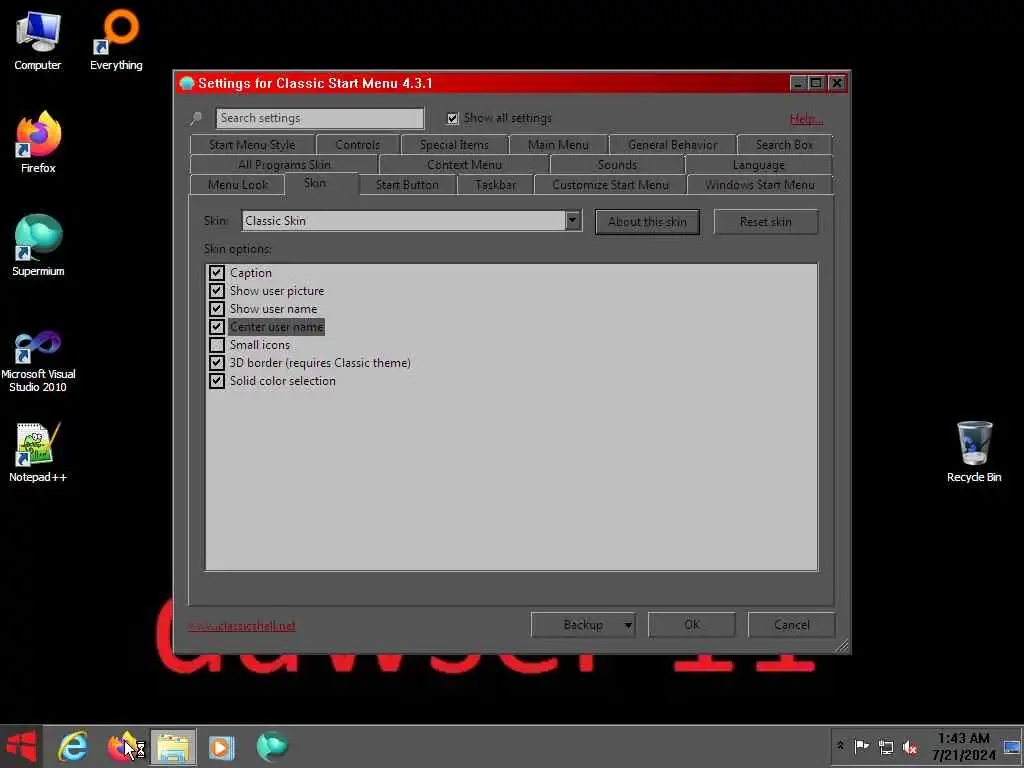The height and width of the screenshot is (768, 1024).
Task: Go to the Taskbar tab
Action: click(496, 185)
